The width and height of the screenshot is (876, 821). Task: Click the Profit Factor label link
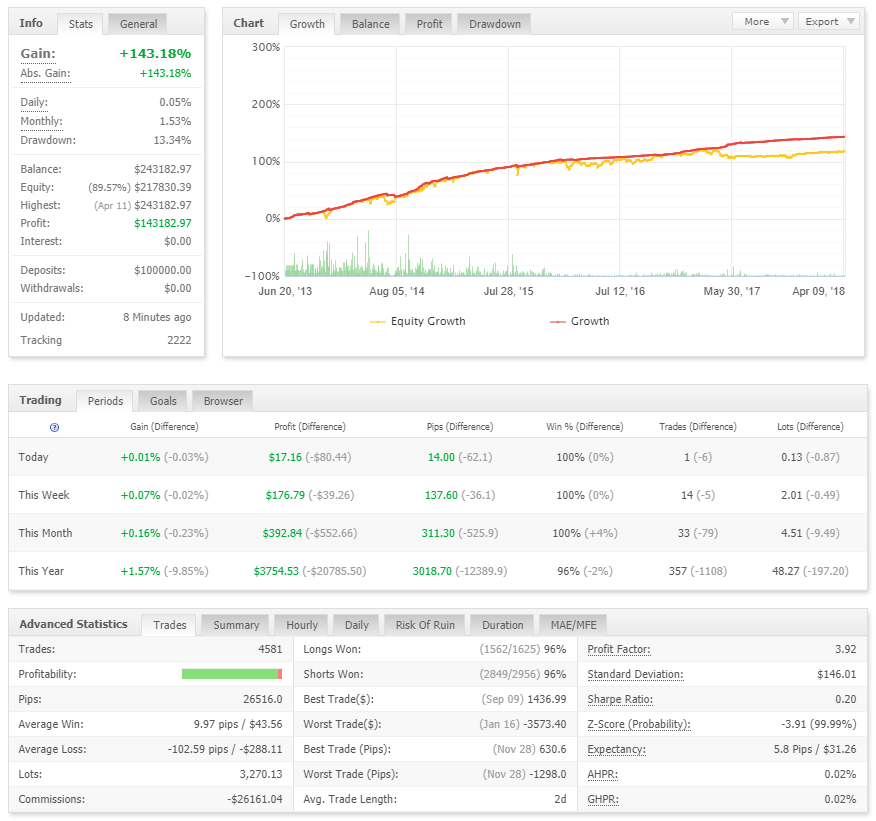618,650
